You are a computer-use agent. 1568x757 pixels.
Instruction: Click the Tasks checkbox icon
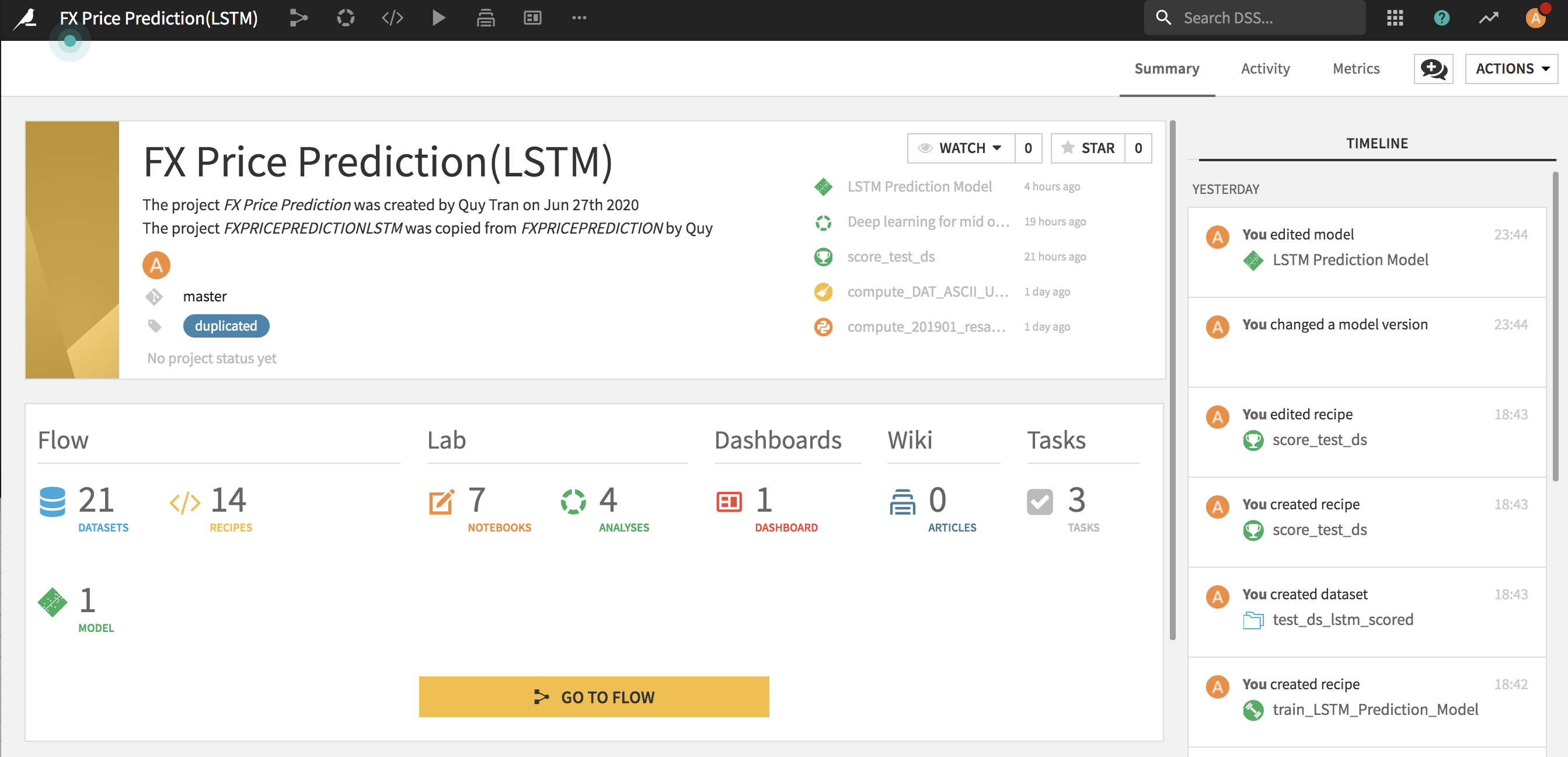pyautogui.click(x=1039, y=502)
